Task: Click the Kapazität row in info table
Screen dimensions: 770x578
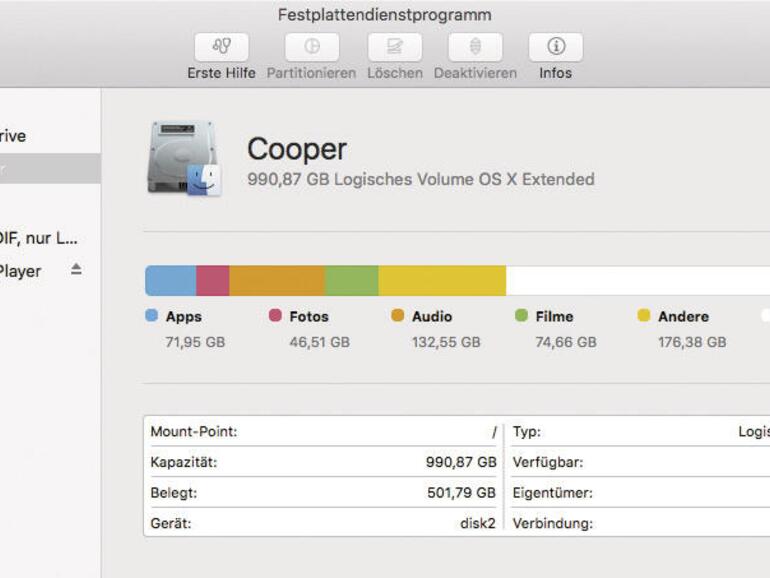Action: [x=323, y=462]
